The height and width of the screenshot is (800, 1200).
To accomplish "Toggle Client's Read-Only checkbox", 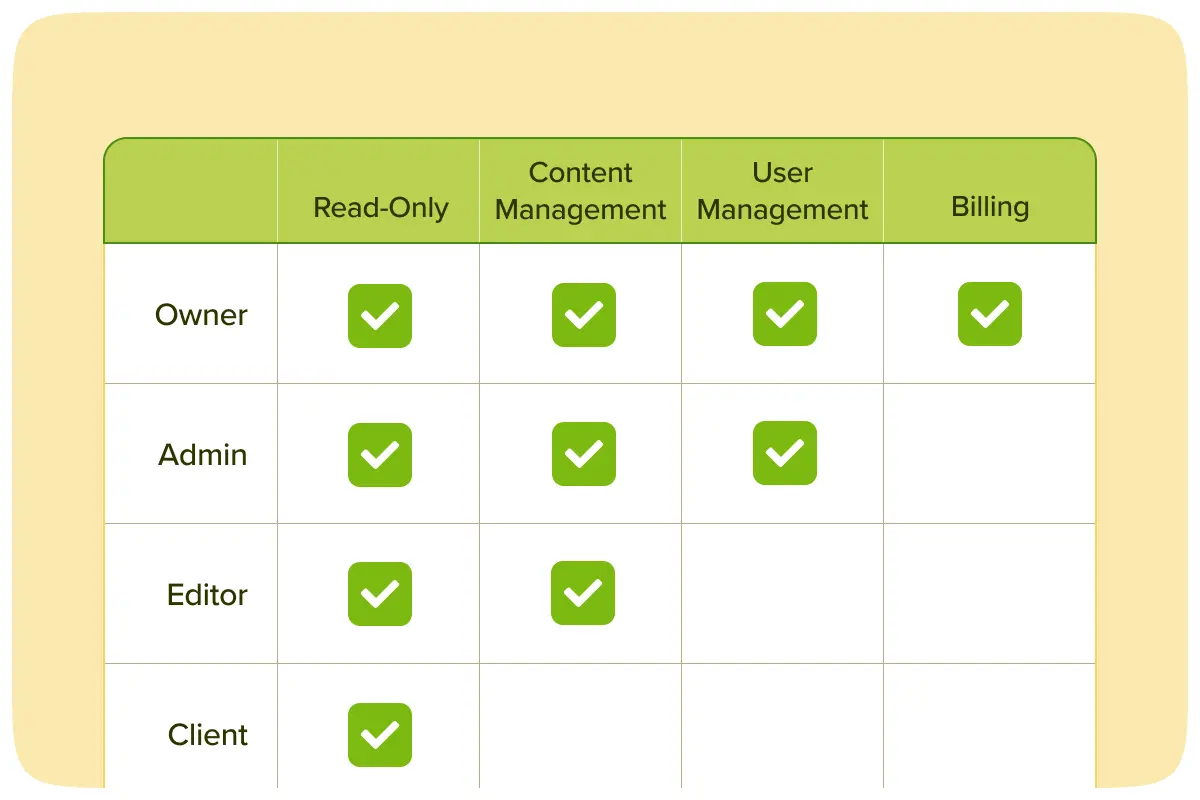I will coord(380,735).
